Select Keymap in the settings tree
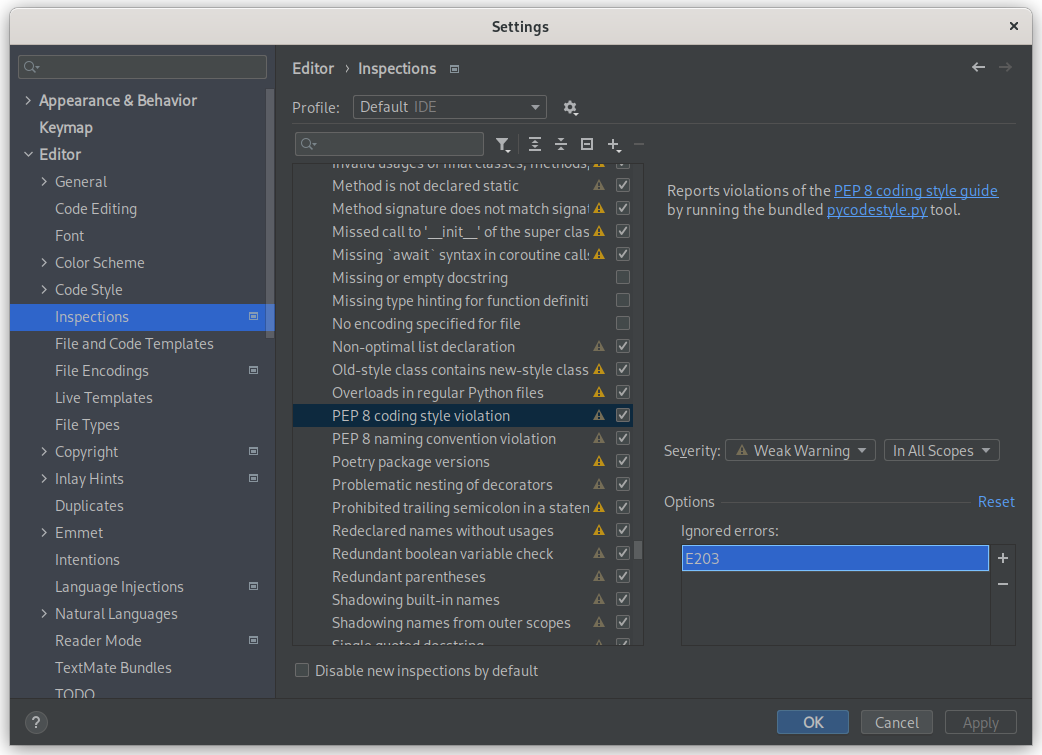This screenshot has width=1042, height=755. [x=66, y=128]
